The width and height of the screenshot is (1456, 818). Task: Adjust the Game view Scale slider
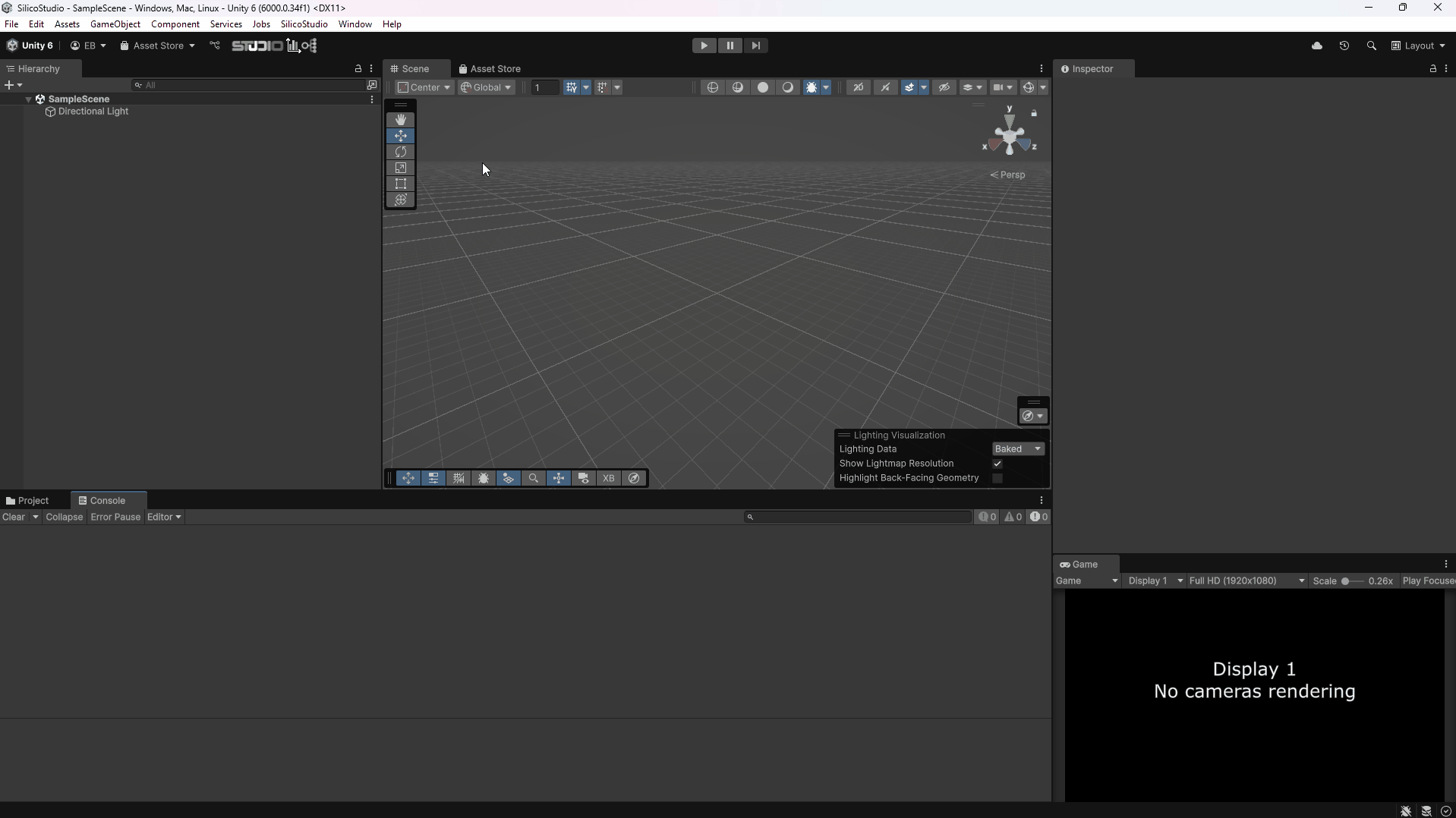[1352, 581]
